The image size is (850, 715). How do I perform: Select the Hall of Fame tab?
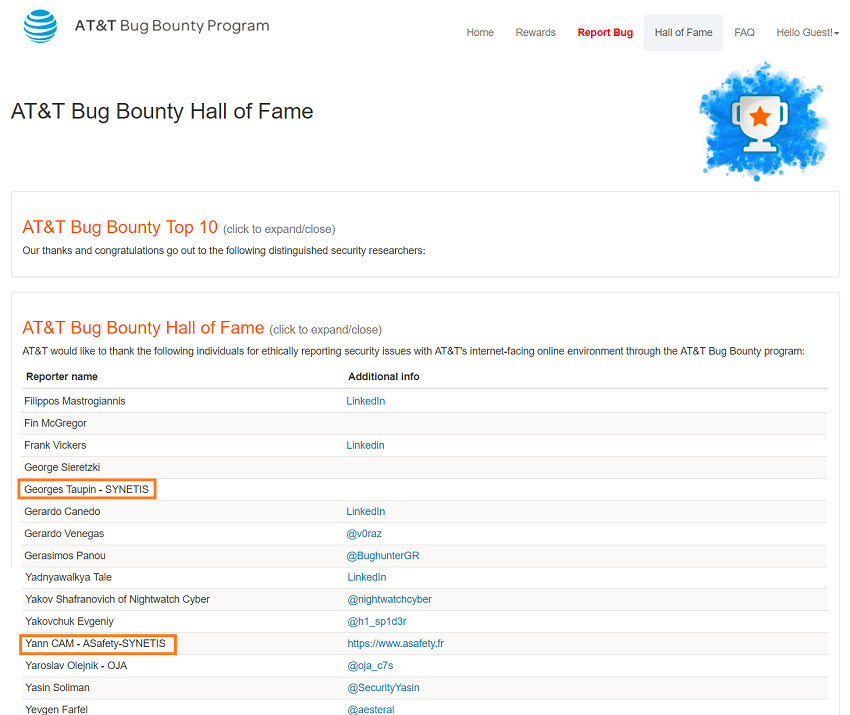[x=683, y=33]
